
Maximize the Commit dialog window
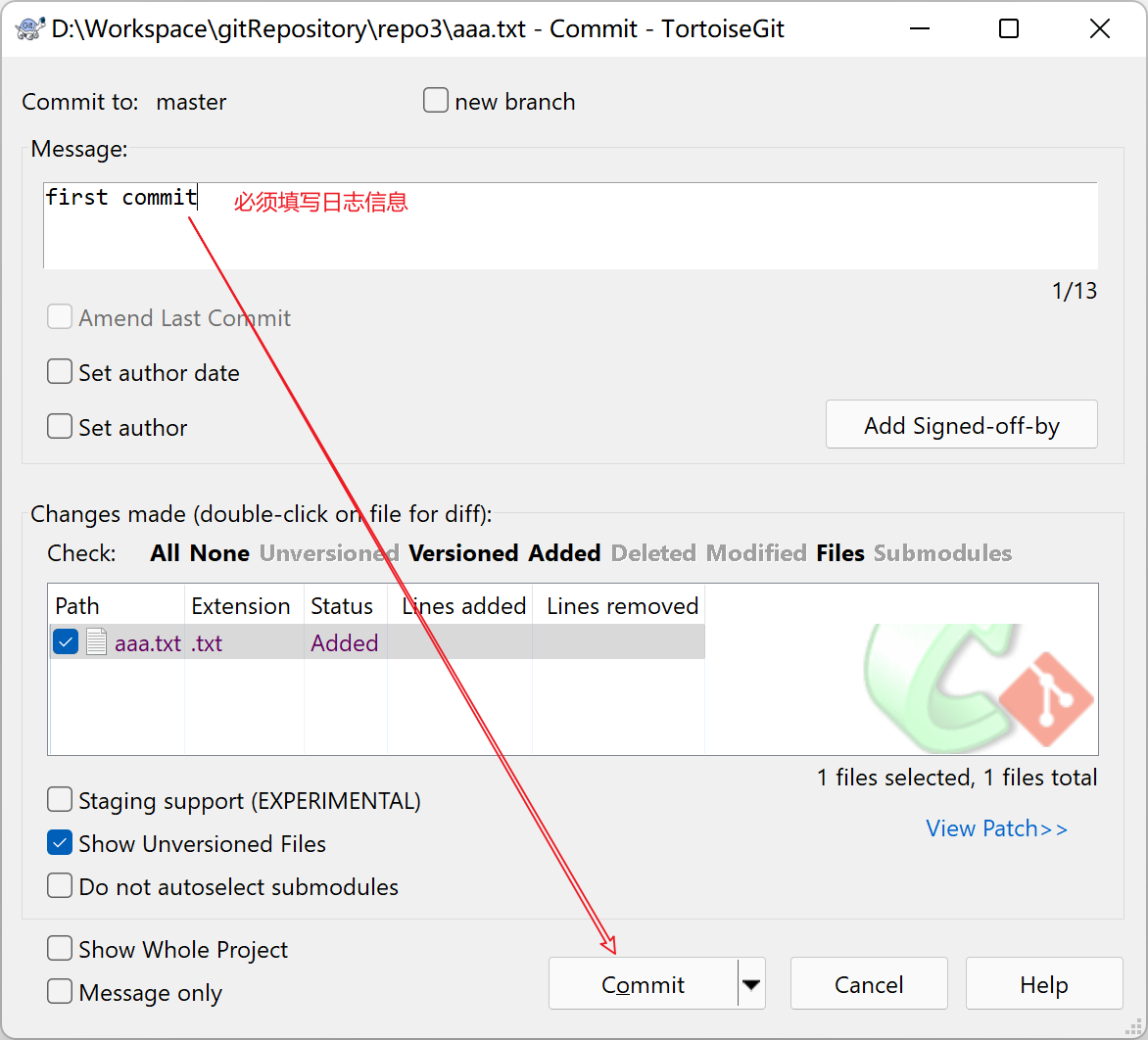pyautogui.click(x=1009, y=28)
